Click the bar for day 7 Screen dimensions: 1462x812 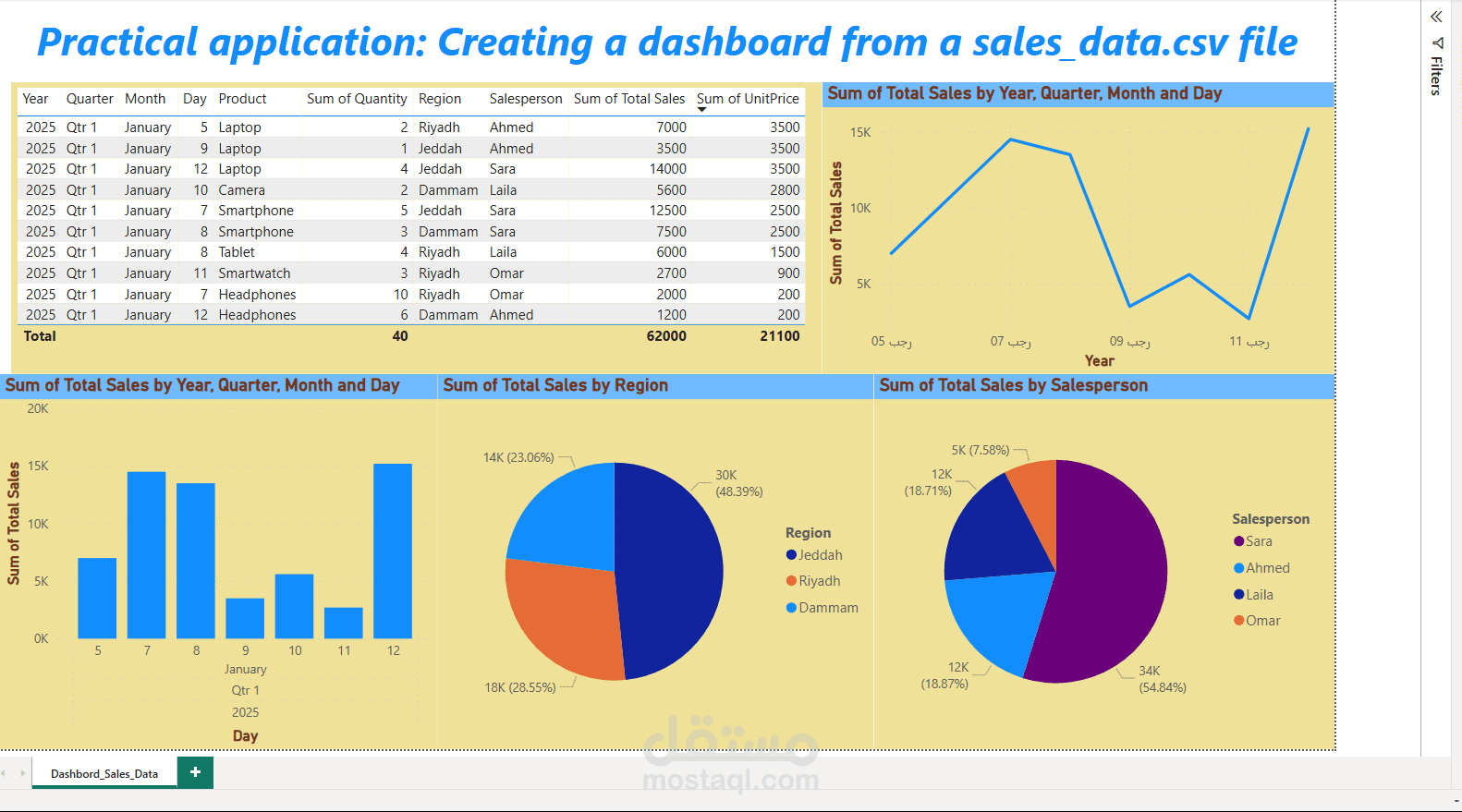coord(146,555)
